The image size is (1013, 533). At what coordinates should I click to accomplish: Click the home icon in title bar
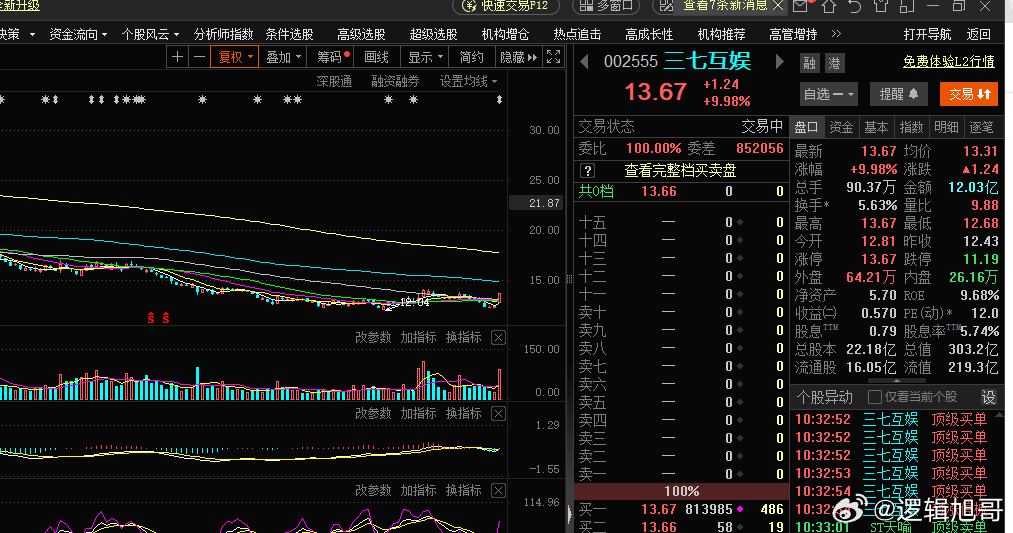[829, 6]
